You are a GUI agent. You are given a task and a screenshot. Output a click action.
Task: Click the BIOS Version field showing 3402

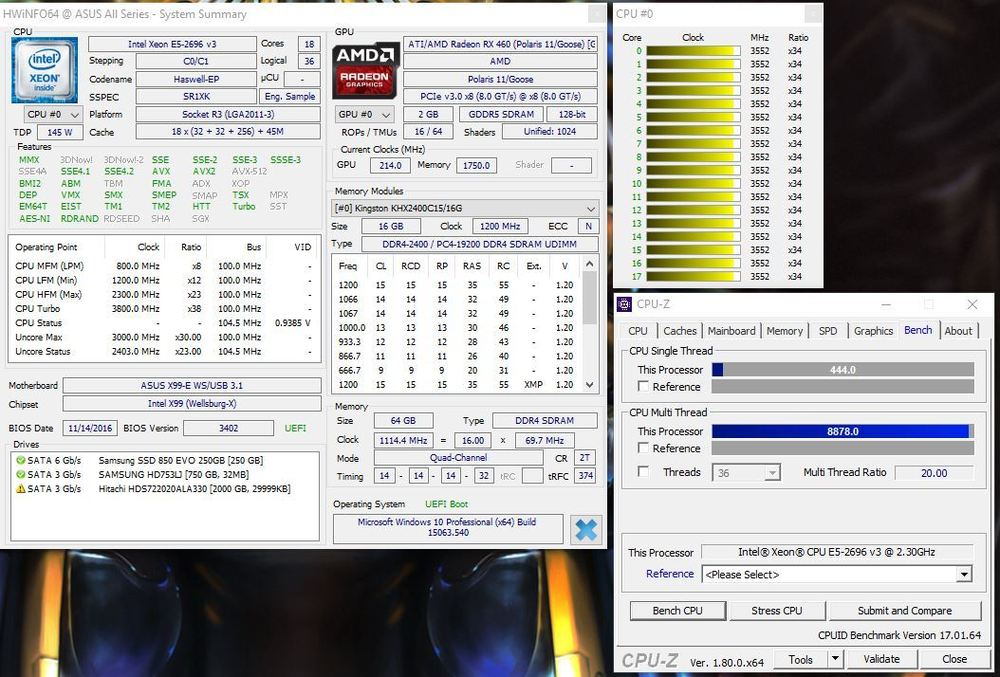(x=228, y=428)
